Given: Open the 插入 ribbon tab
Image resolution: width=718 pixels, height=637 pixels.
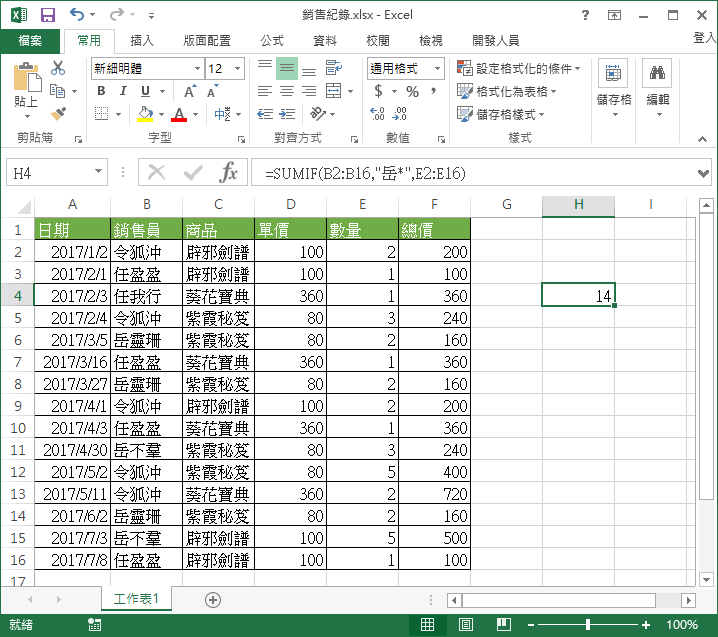Looking at the screenshot, I should [x=142, y=41].
